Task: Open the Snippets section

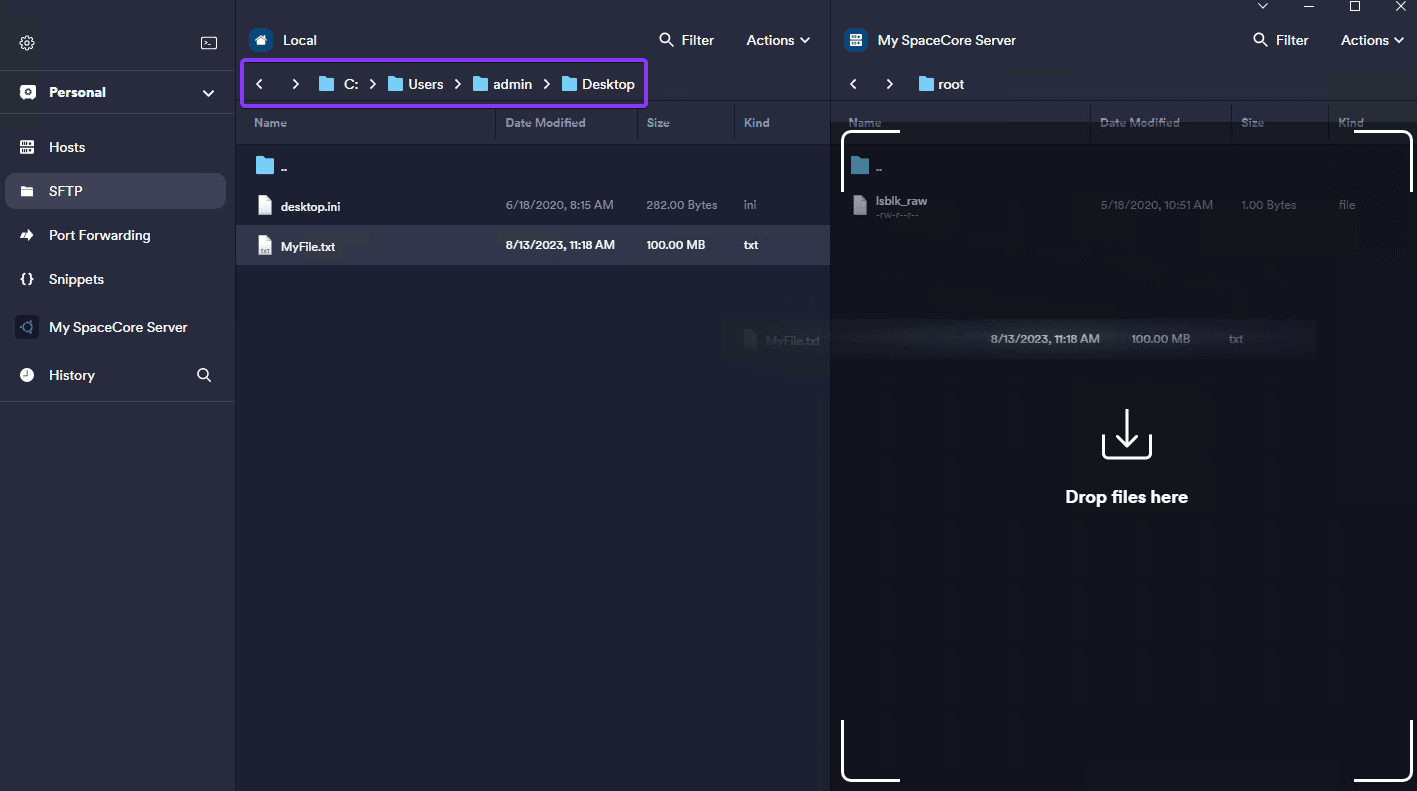Action: (x=76, y=279)
